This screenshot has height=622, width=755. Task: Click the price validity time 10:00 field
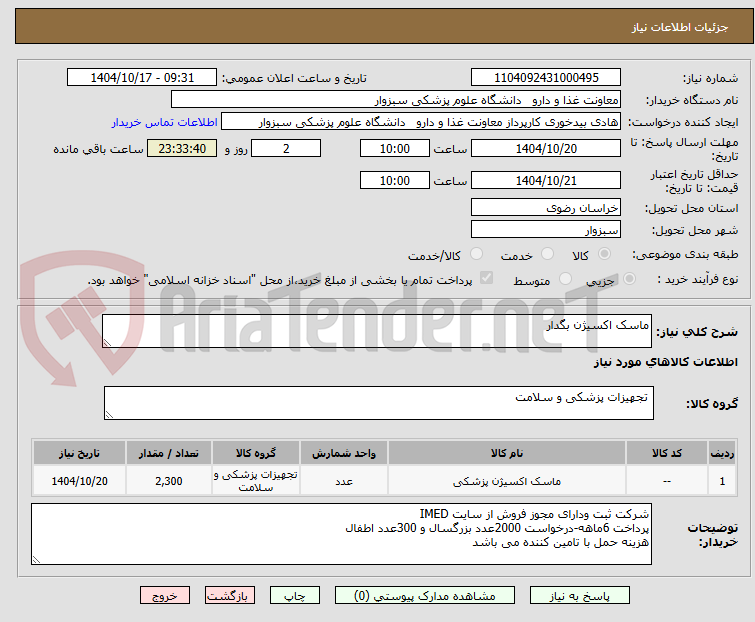tap(395, 180)
